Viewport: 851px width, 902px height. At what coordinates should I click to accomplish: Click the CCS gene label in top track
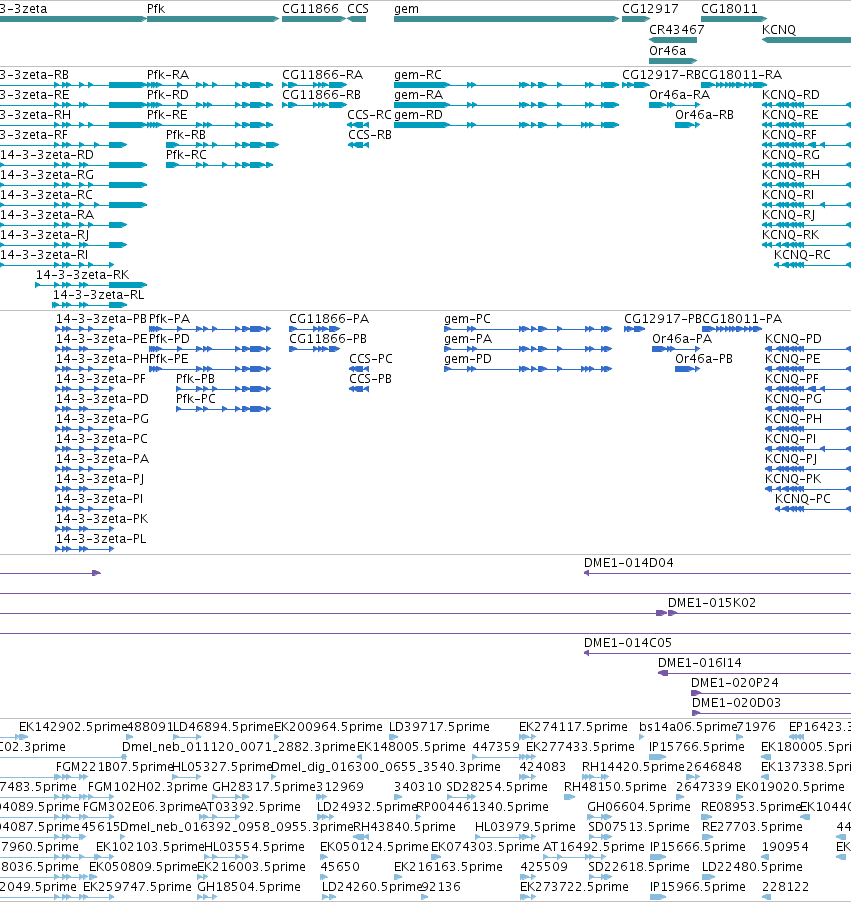click(358, 9)
